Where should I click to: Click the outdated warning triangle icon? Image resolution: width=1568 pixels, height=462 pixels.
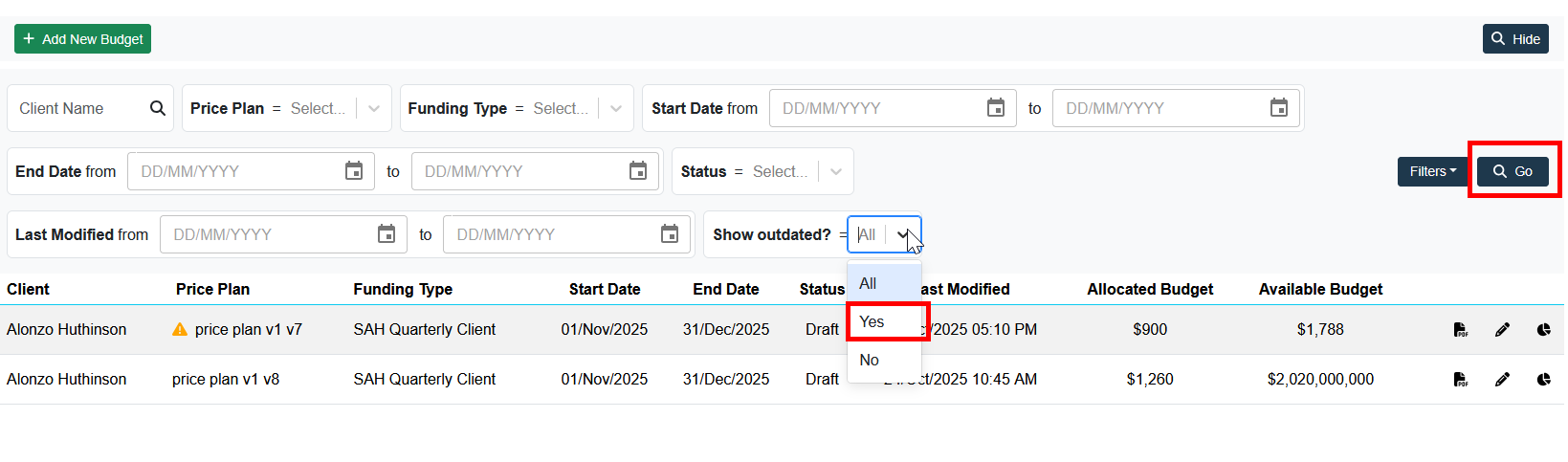point(180,330)
